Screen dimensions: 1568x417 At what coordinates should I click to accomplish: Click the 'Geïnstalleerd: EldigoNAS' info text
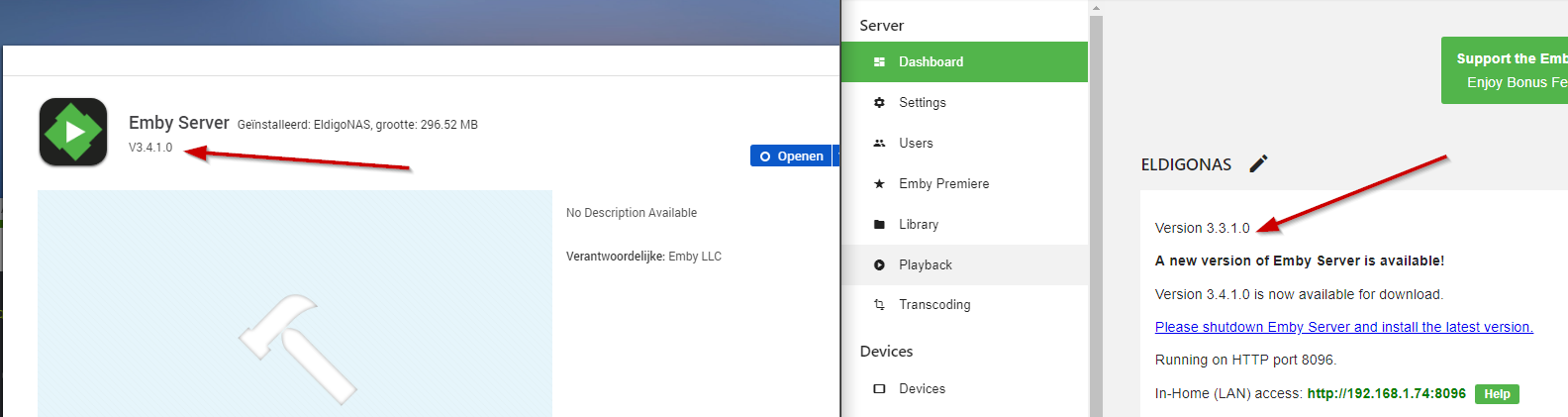pyautogui.click(x=357, y=125)
